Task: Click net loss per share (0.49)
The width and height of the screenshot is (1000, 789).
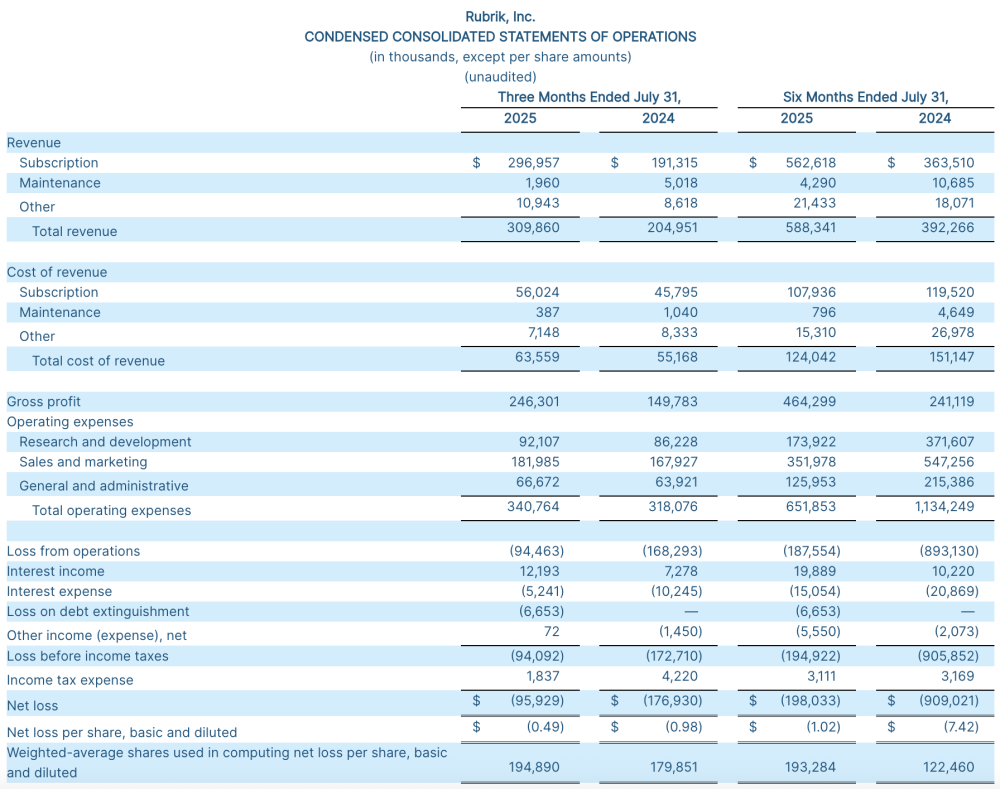Action: click(x=545, y=727)
